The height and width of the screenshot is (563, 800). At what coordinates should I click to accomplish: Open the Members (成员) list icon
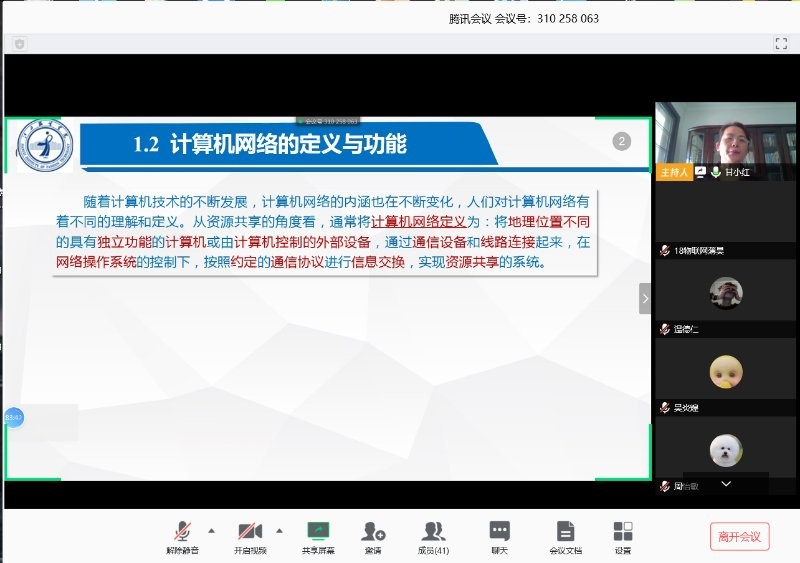point(433,532)
